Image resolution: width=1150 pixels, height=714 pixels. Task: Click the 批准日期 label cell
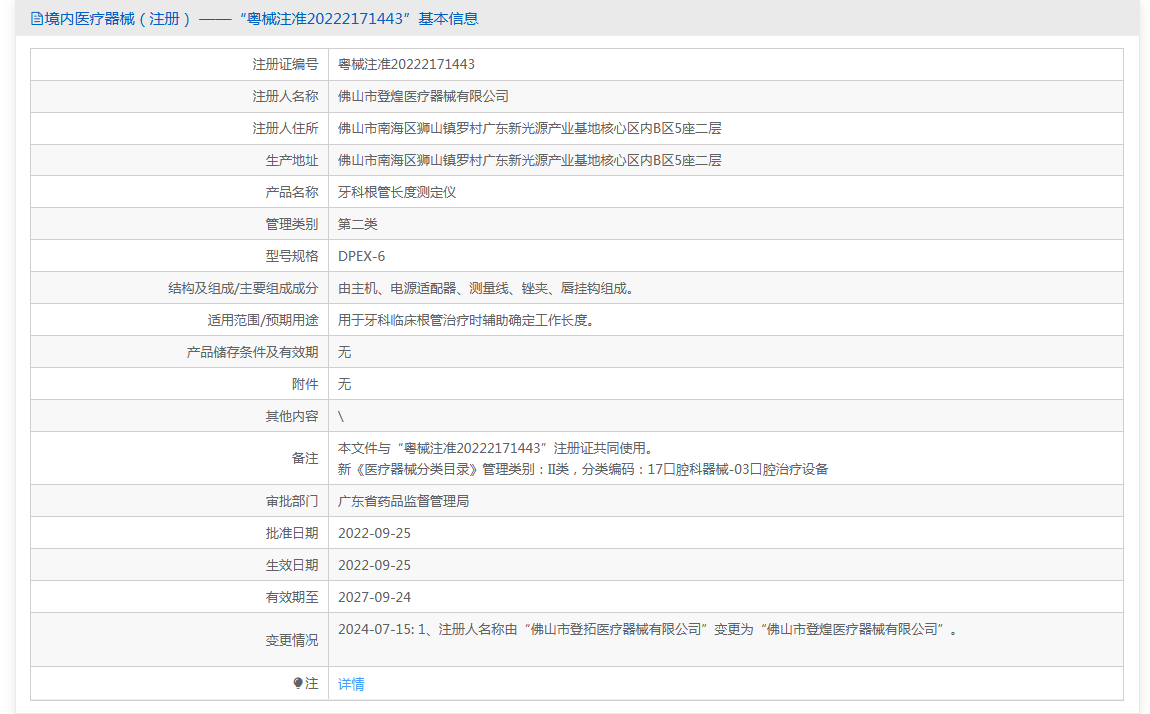[179, 533]
